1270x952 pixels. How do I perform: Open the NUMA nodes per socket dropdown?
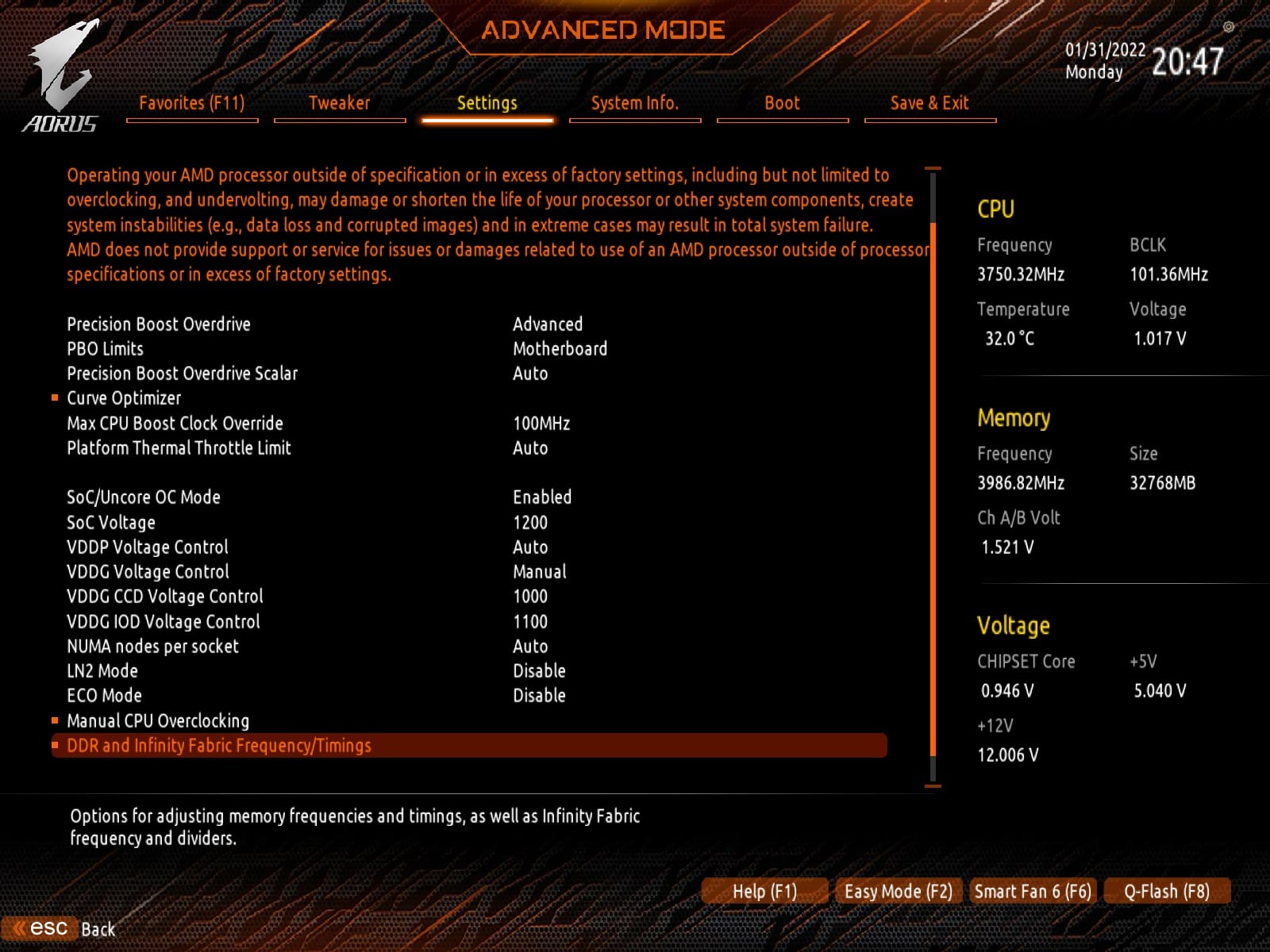pos(528,646)
